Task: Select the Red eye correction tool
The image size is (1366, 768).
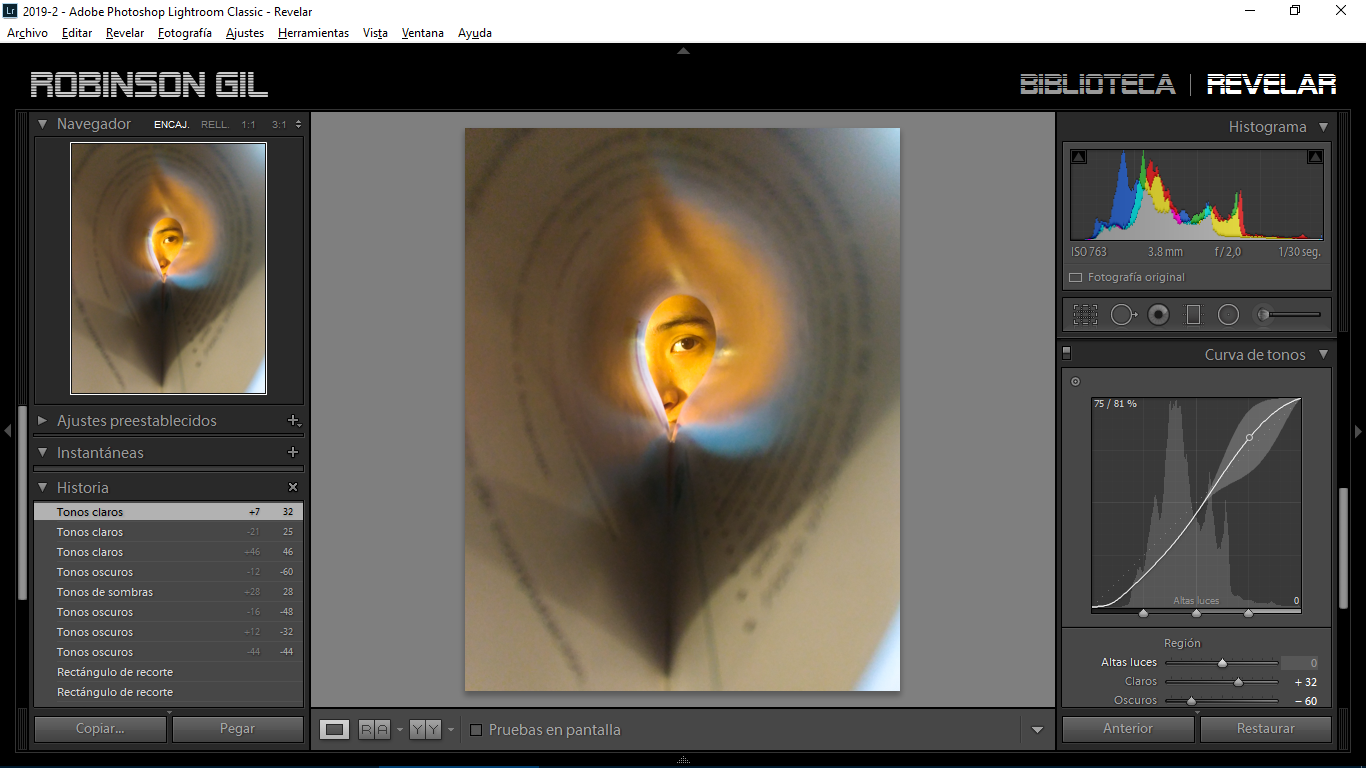Action: pos(1158,315)
